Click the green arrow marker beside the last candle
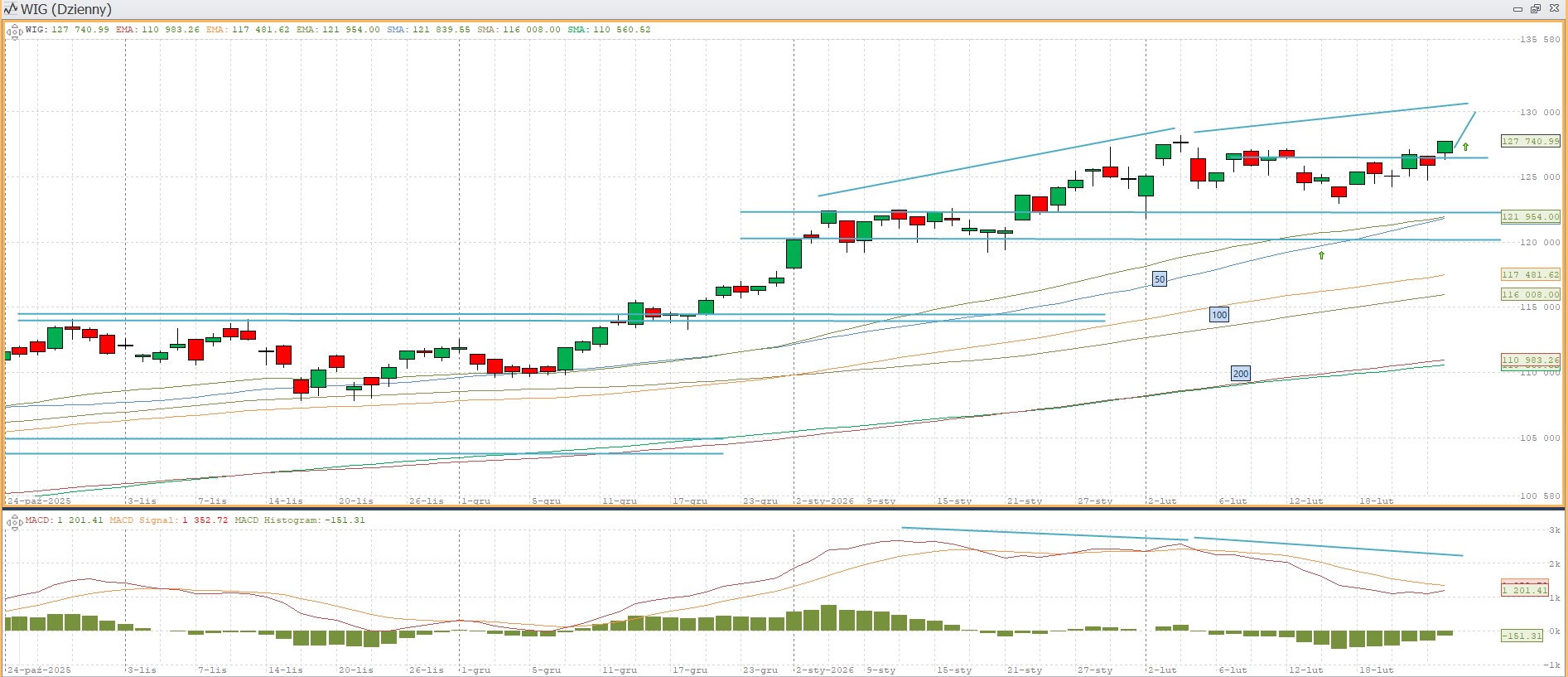Screen dimensions: 1568x677 pyautogui.click(x=1465, y=147)
